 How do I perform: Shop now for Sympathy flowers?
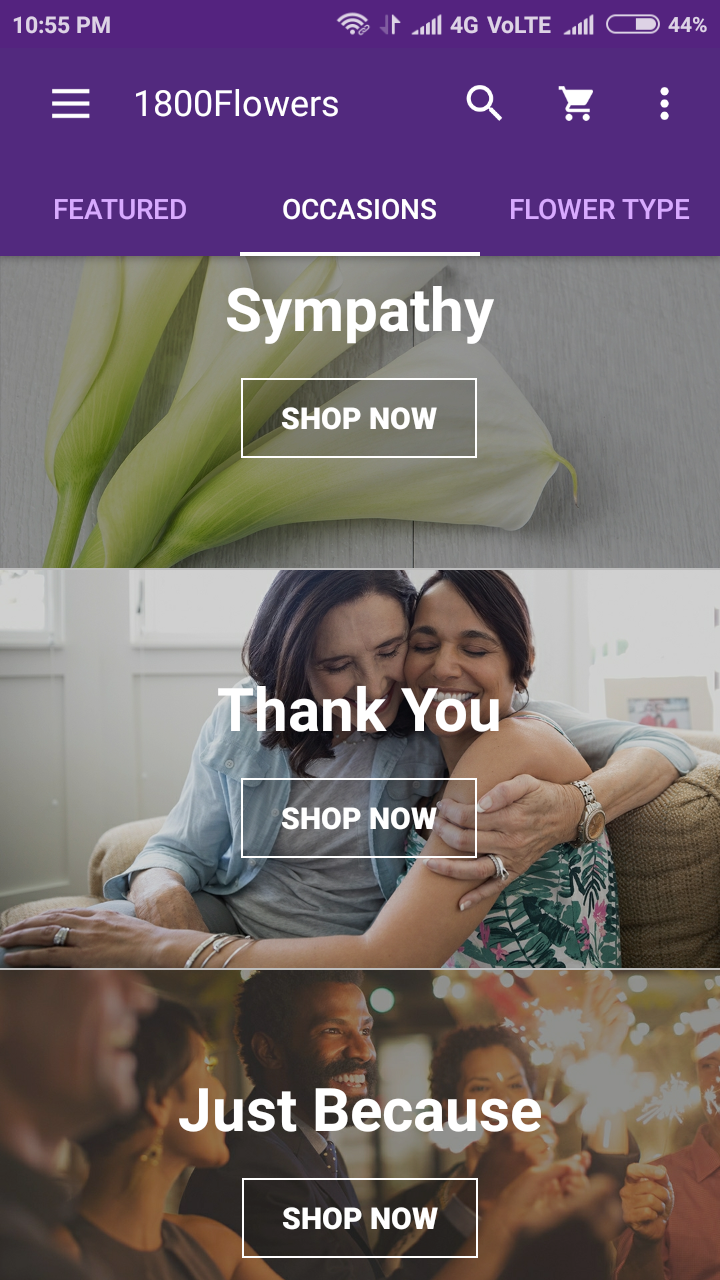(x=359, y=418)
